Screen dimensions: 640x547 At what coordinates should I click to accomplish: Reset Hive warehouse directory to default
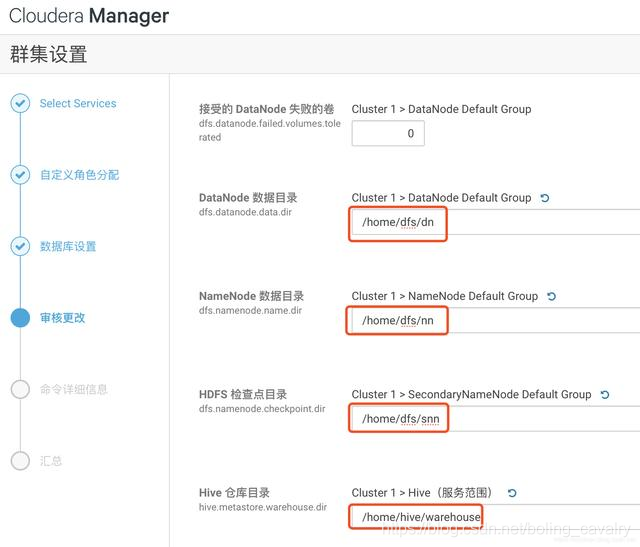512,493
